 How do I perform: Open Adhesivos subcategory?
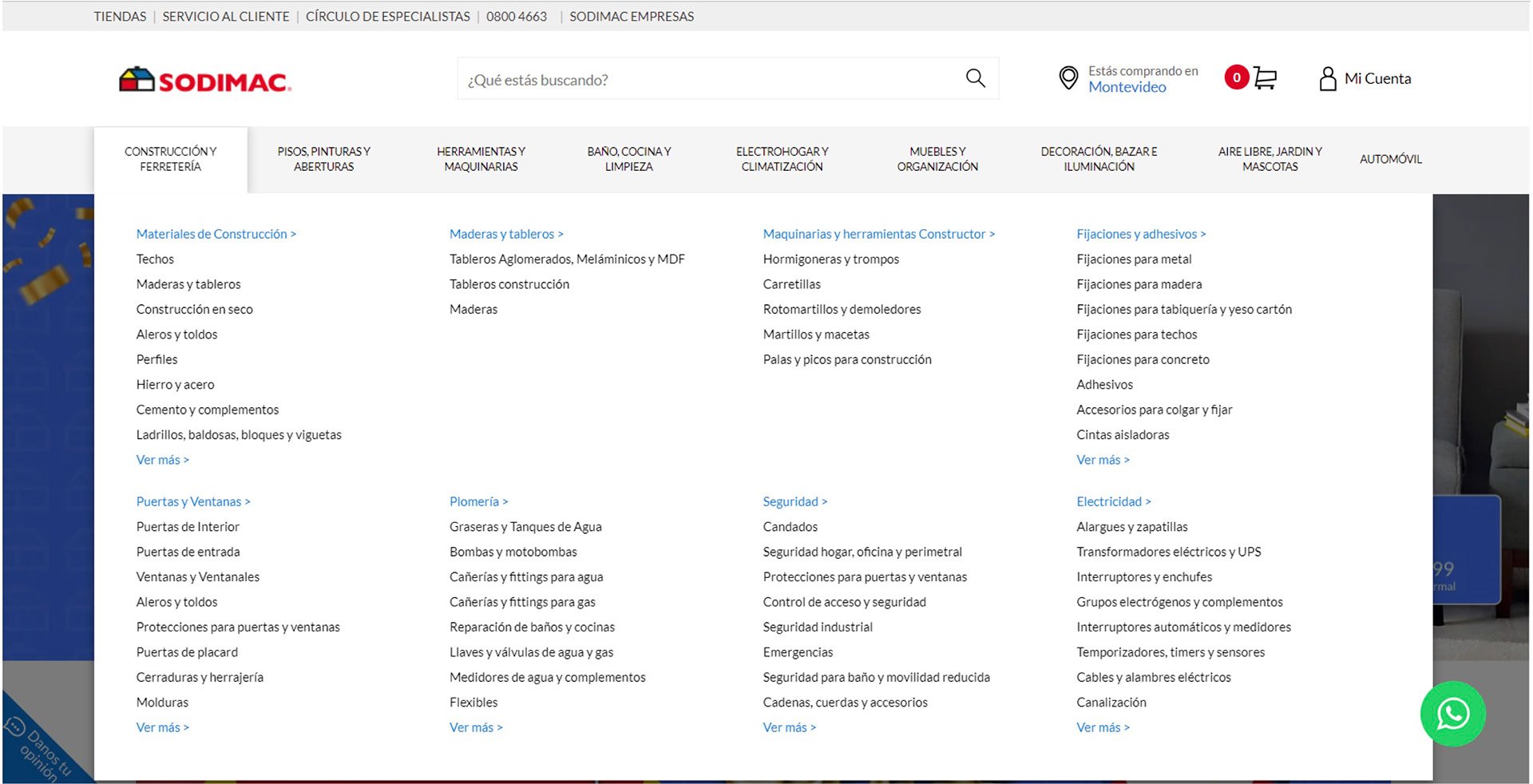click(1104, 384)
